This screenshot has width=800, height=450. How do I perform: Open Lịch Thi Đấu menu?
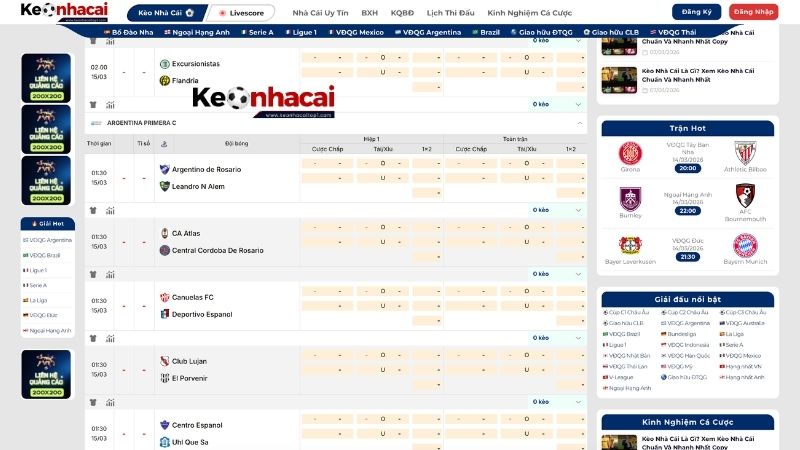pos(451,13)
